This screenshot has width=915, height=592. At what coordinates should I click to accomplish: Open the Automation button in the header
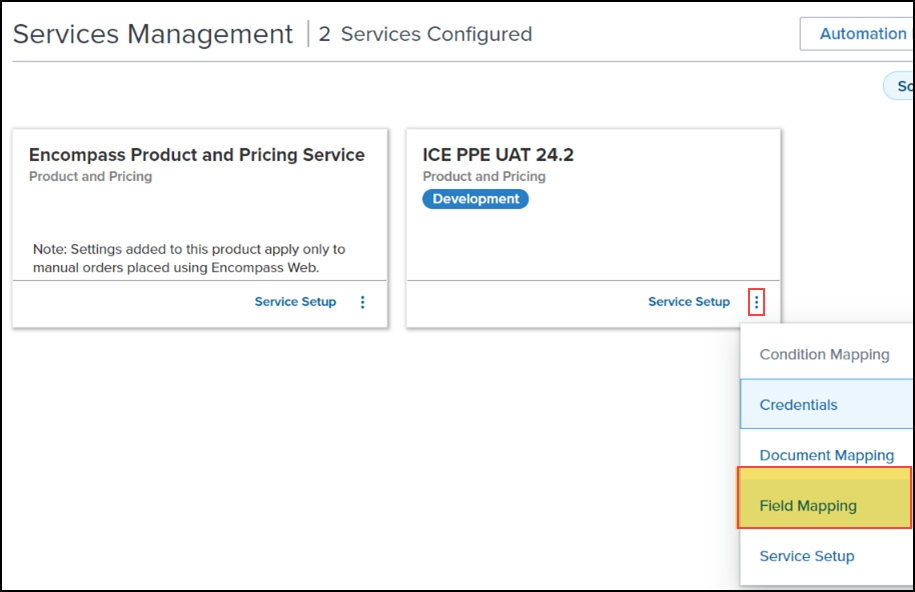pyautogui.click(x=857, y=34)
